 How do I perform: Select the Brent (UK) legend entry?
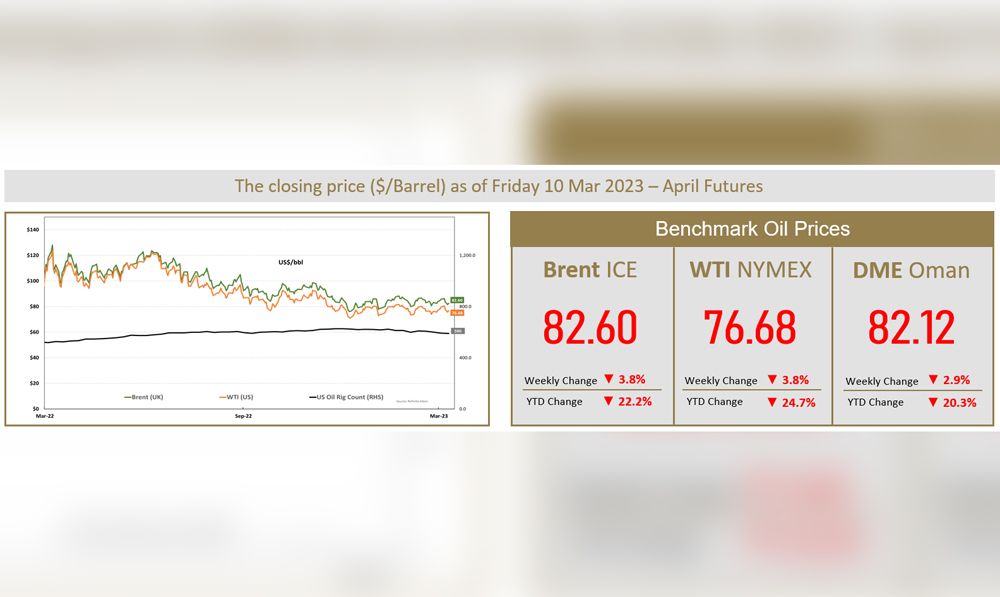[x=143, y=397]
